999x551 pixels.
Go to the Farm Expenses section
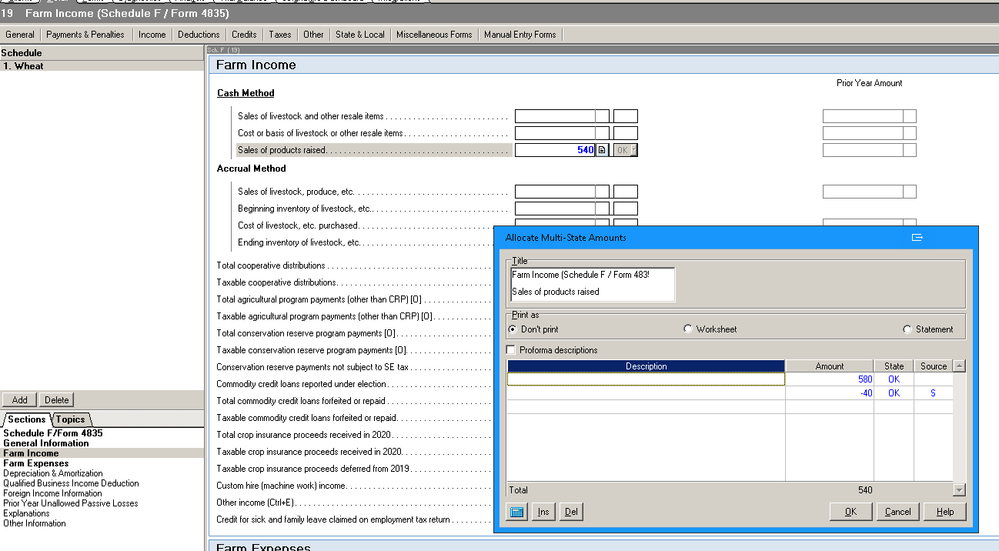(36, 463)
